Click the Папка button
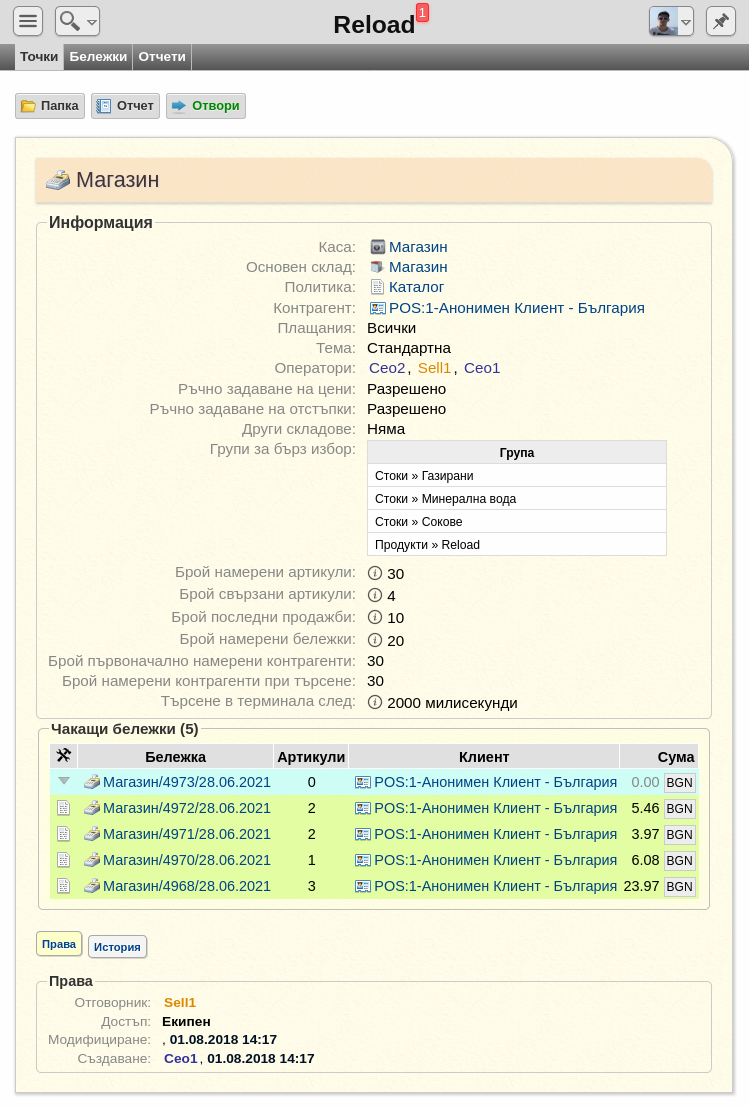749x1108 pixels. pos(50,106)
